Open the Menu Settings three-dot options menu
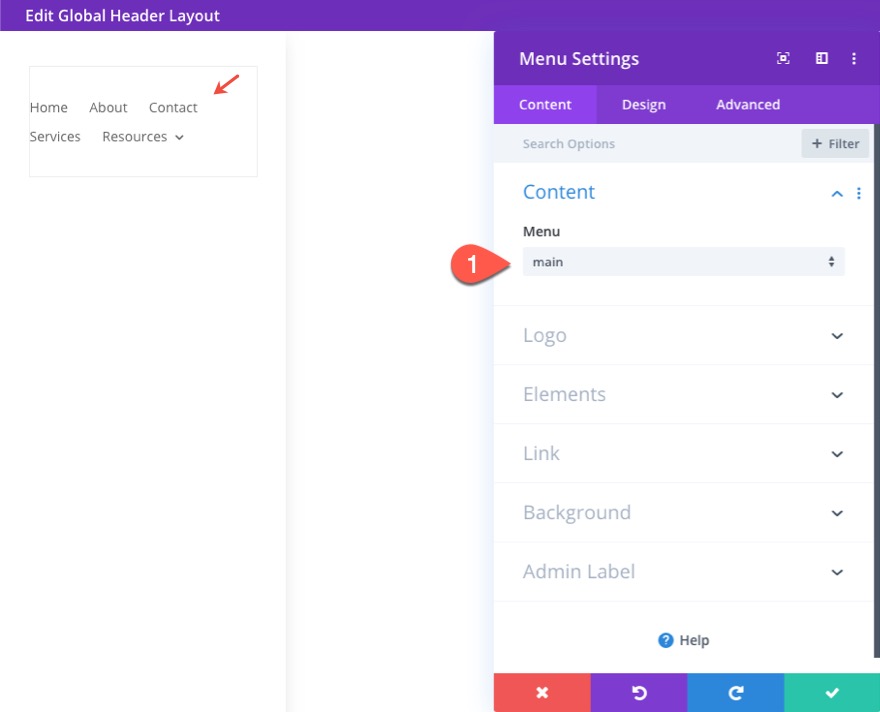 pos(855,58)
